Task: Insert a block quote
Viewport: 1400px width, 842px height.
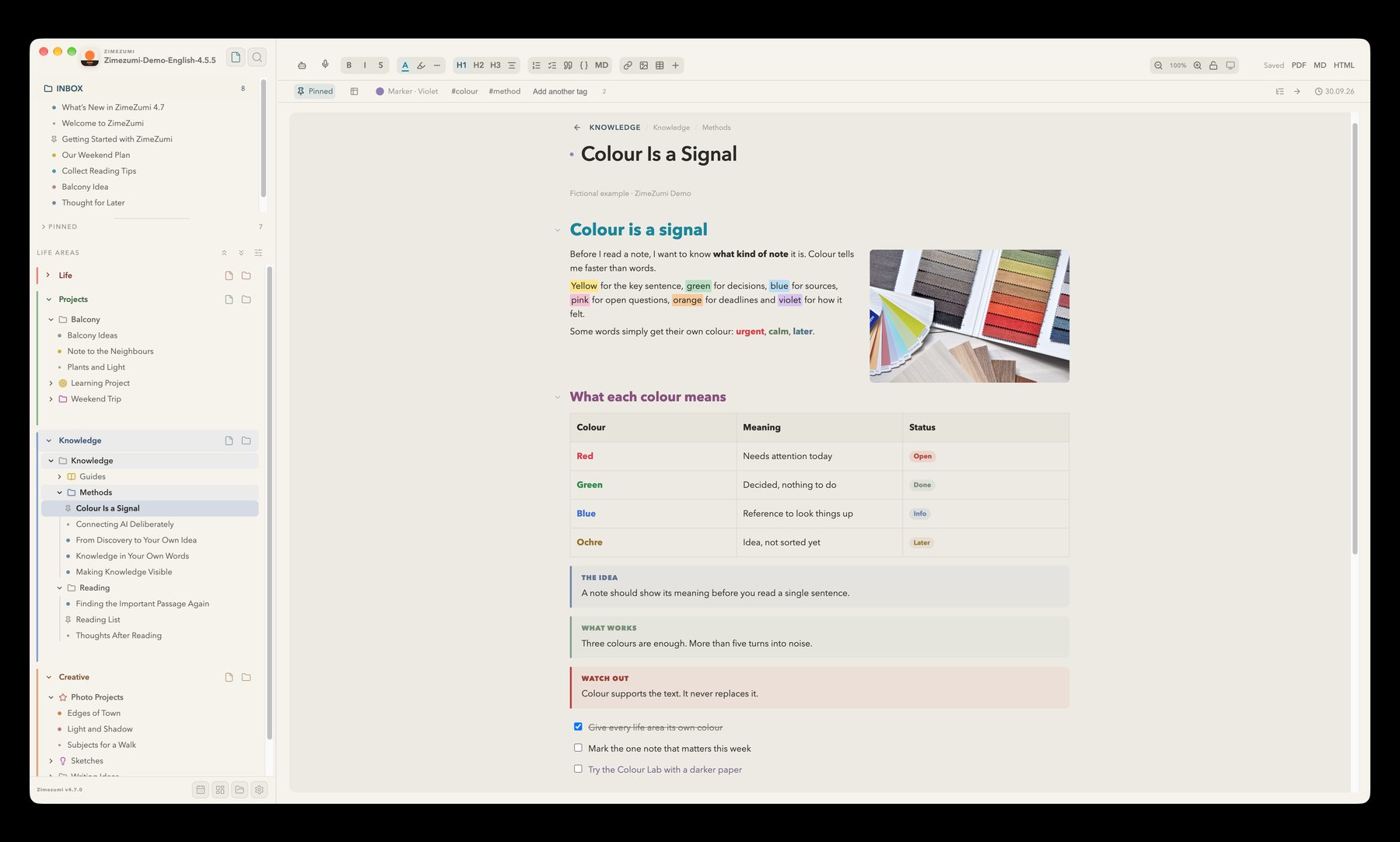Action: [x=568, y=65]
